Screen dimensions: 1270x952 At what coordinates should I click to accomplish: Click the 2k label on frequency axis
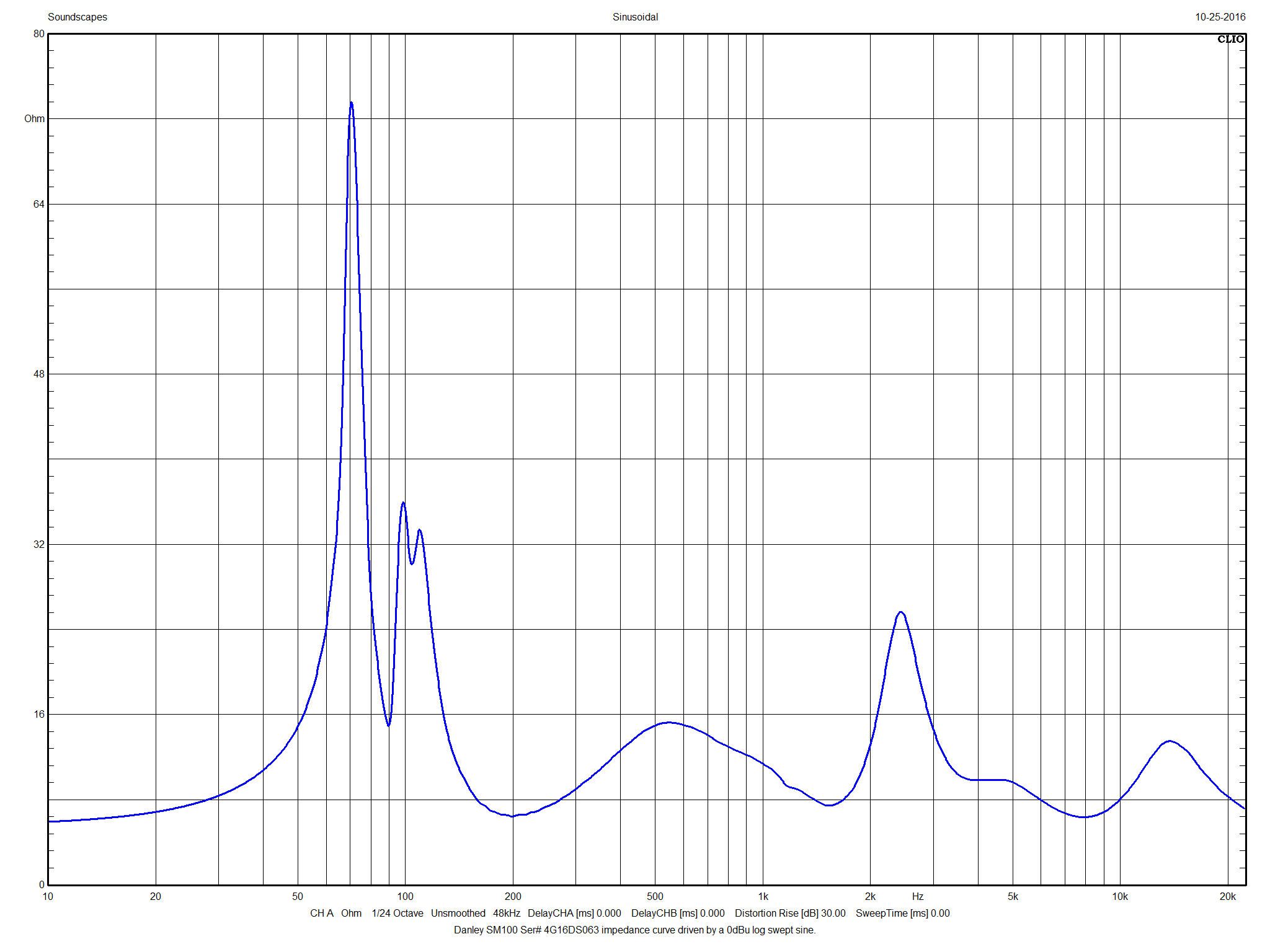(870, 896)
